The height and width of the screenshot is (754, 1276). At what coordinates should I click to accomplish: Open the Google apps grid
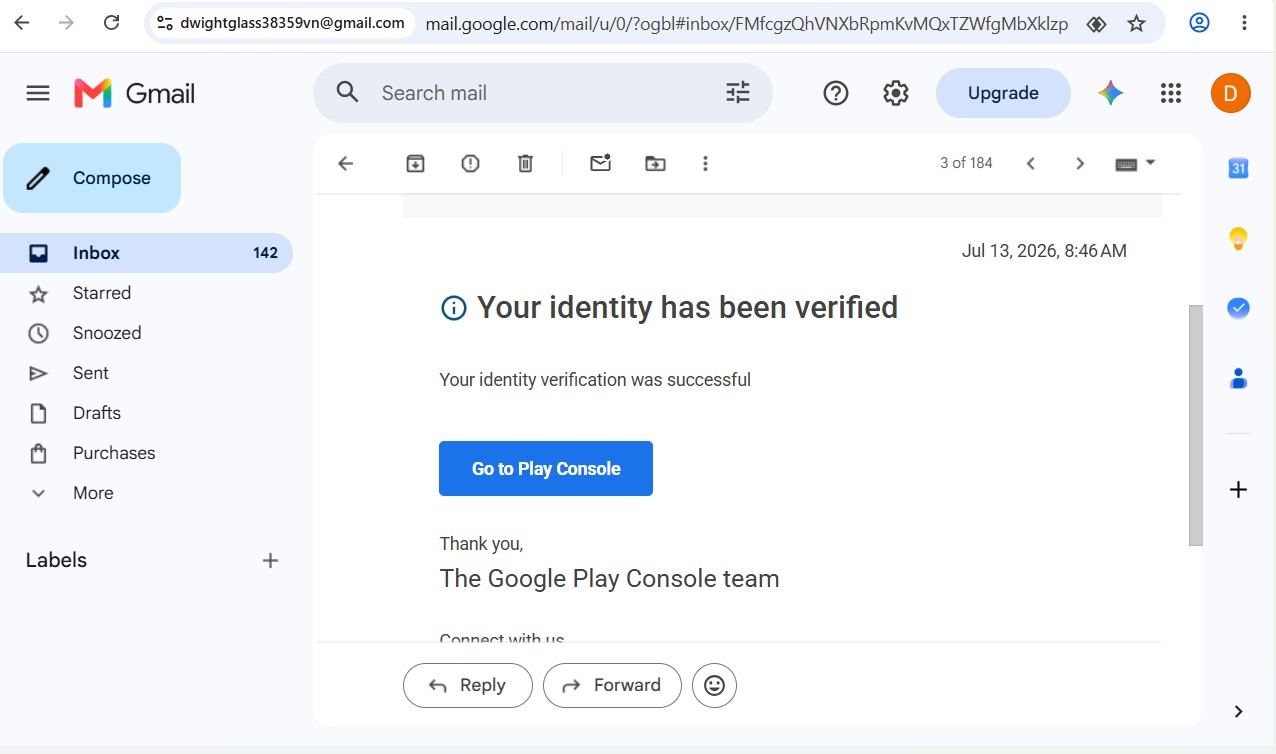point(1171,93)
